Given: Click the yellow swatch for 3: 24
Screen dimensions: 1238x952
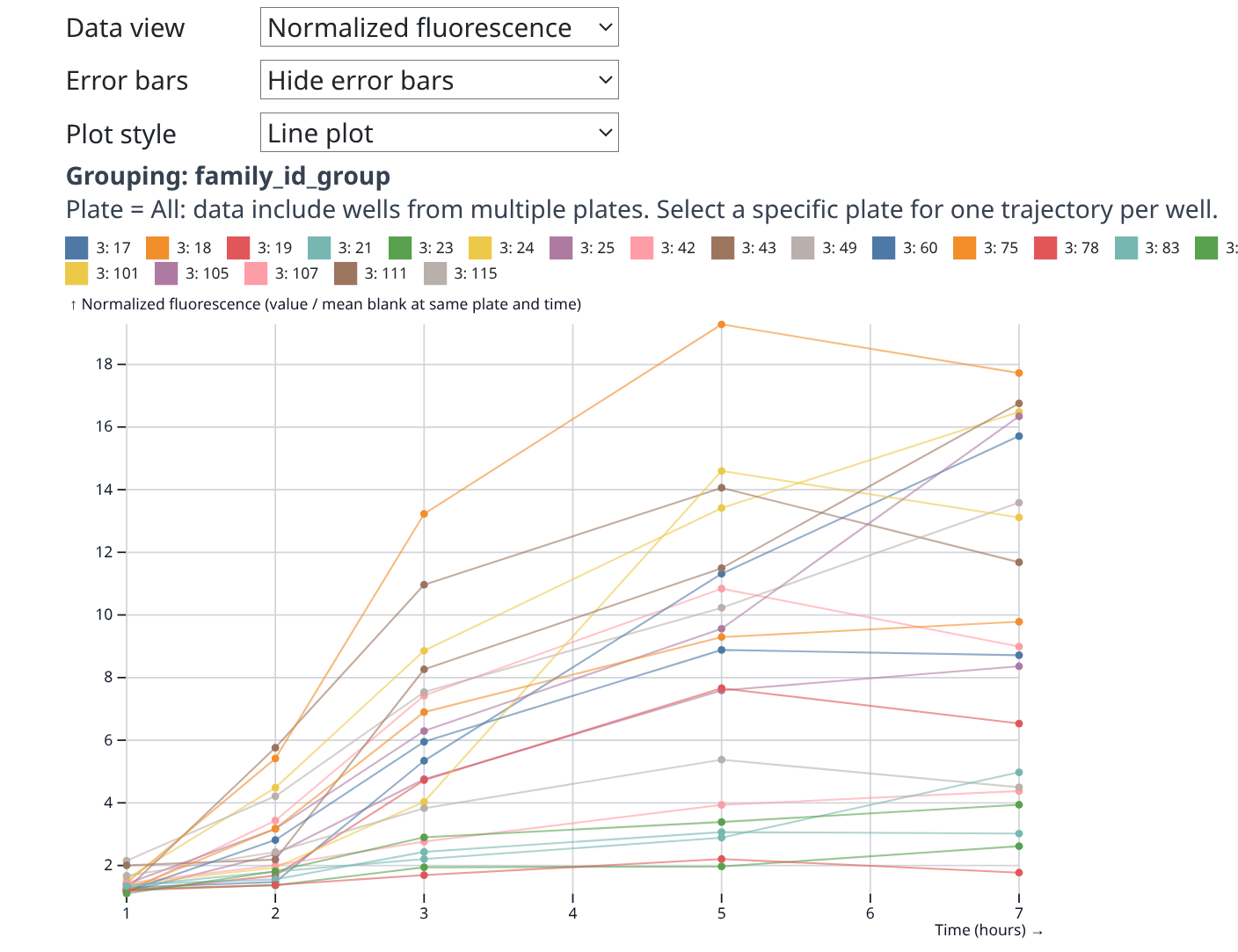Looking at the screenshot, I should [x=480, y=248].
